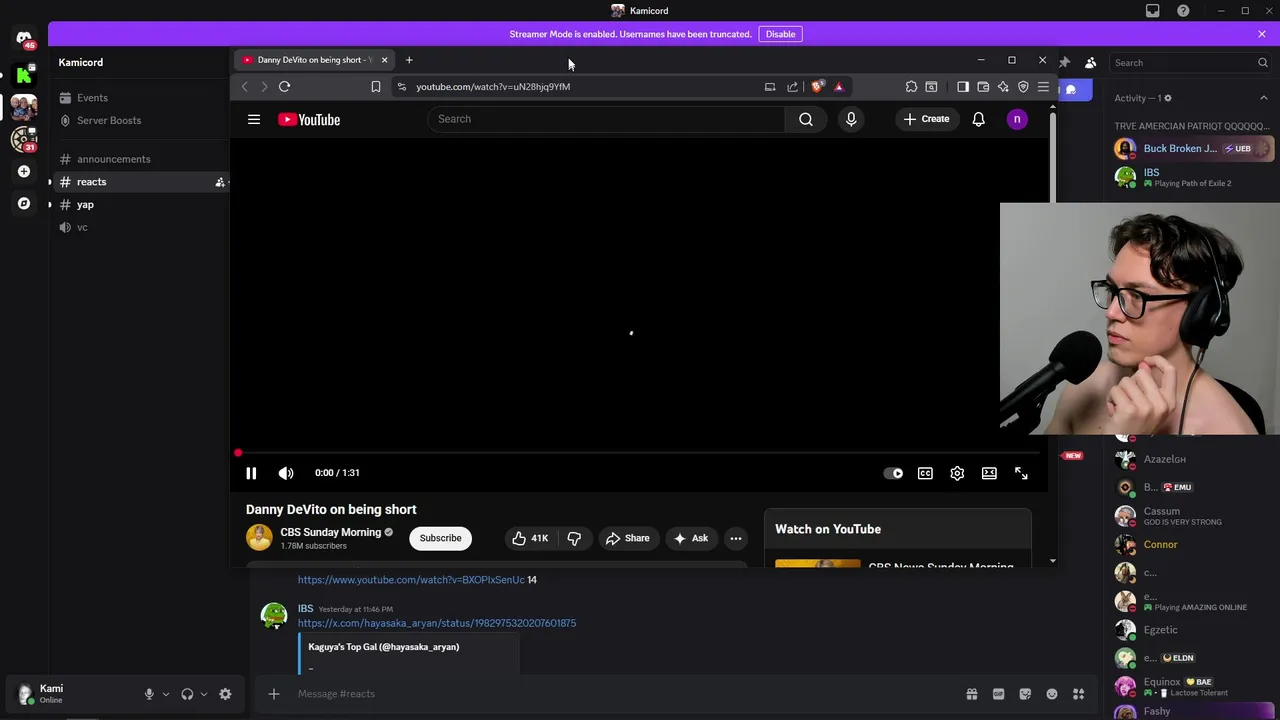Close the Danny DeVito browser tab
1280x720 pixels.
coord(384,60)
